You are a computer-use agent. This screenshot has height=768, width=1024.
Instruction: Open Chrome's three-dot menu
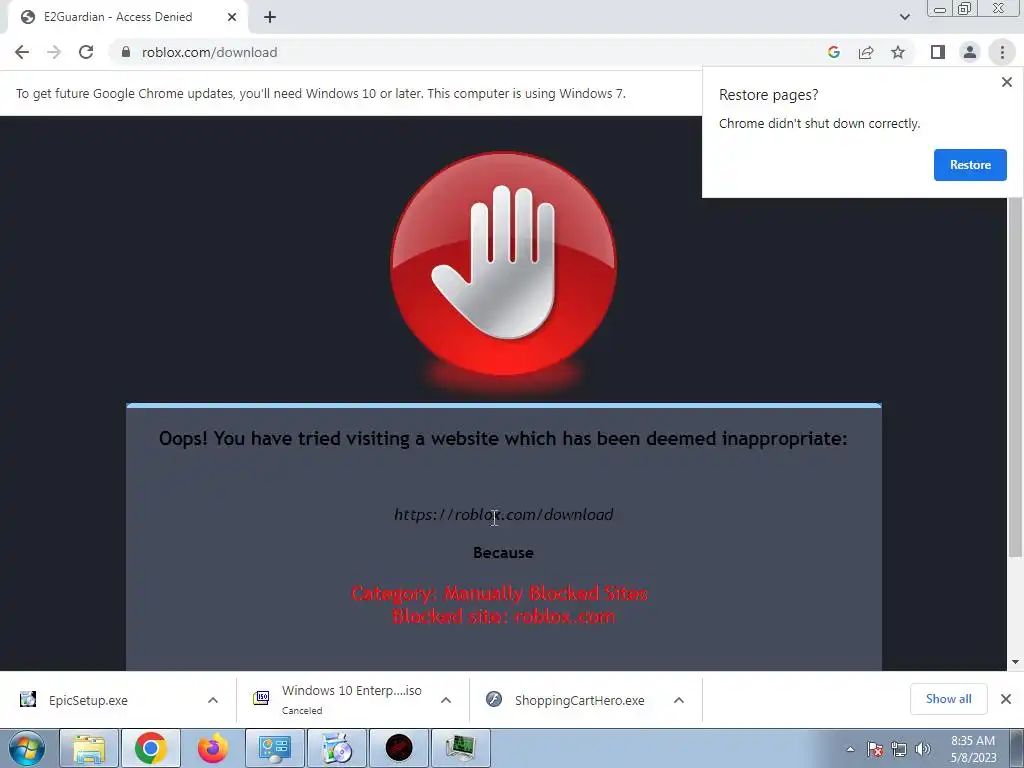point(1002,52)
